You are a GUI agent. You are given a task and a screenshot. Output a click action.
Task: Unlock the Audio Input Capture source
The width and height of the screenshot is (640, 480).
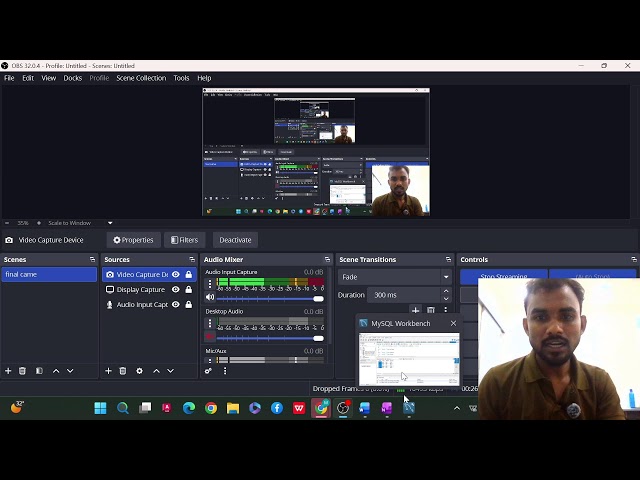tap(189, 304)
